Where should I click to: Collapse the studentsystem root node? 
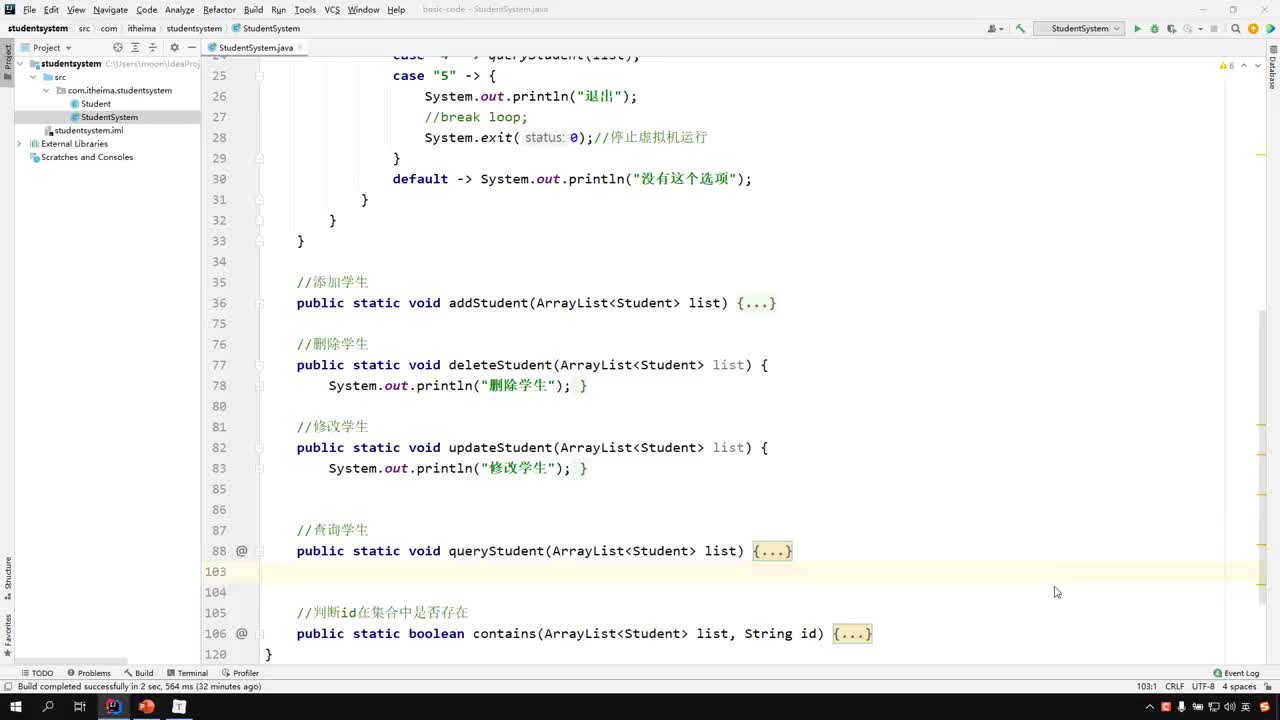click(20, 64)
